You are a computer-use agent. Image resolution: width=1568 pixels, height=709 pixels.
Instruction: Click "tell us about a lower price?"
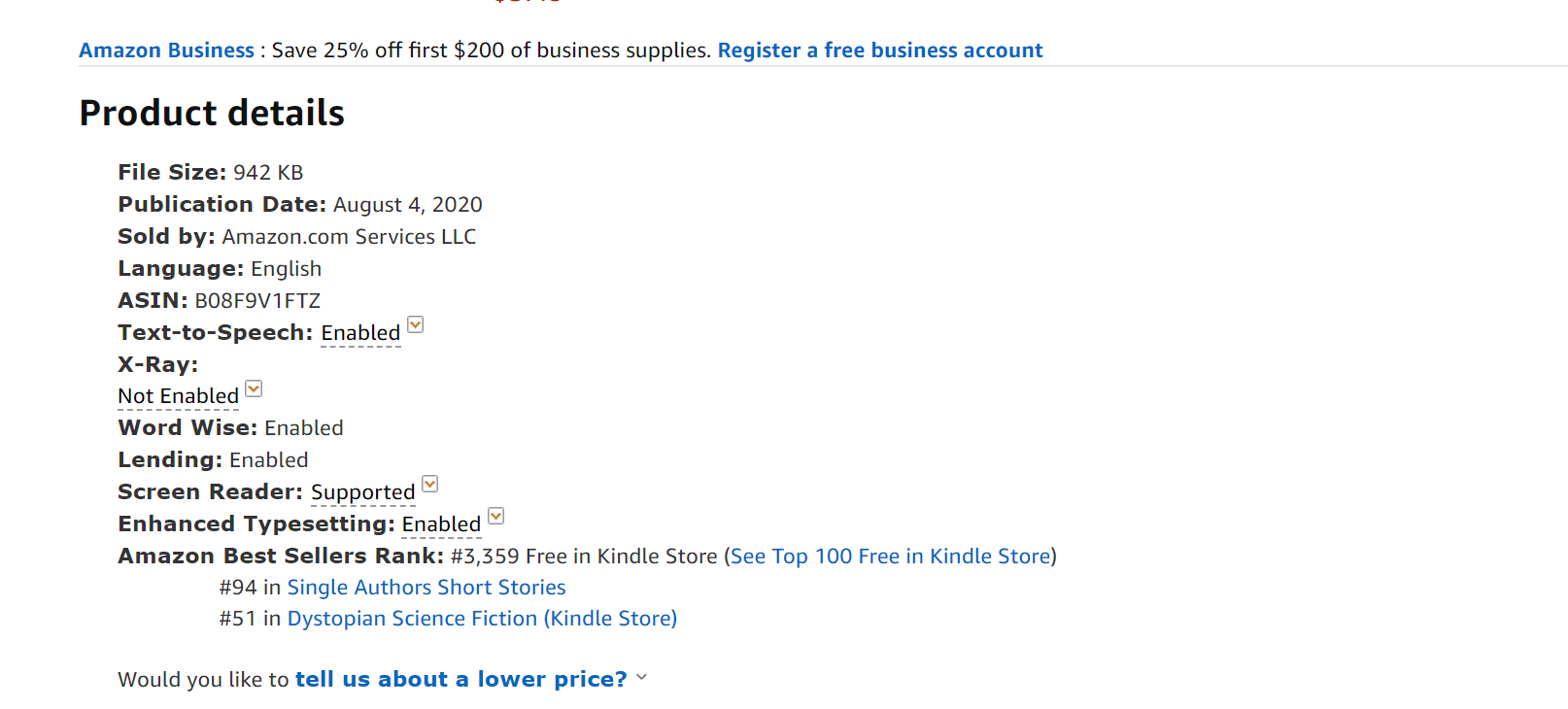tap(460, 680)
